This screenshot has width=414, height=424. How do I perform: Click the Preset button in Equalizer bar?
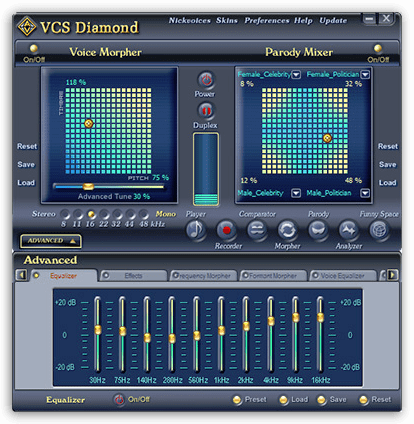(x=250, y=399)
